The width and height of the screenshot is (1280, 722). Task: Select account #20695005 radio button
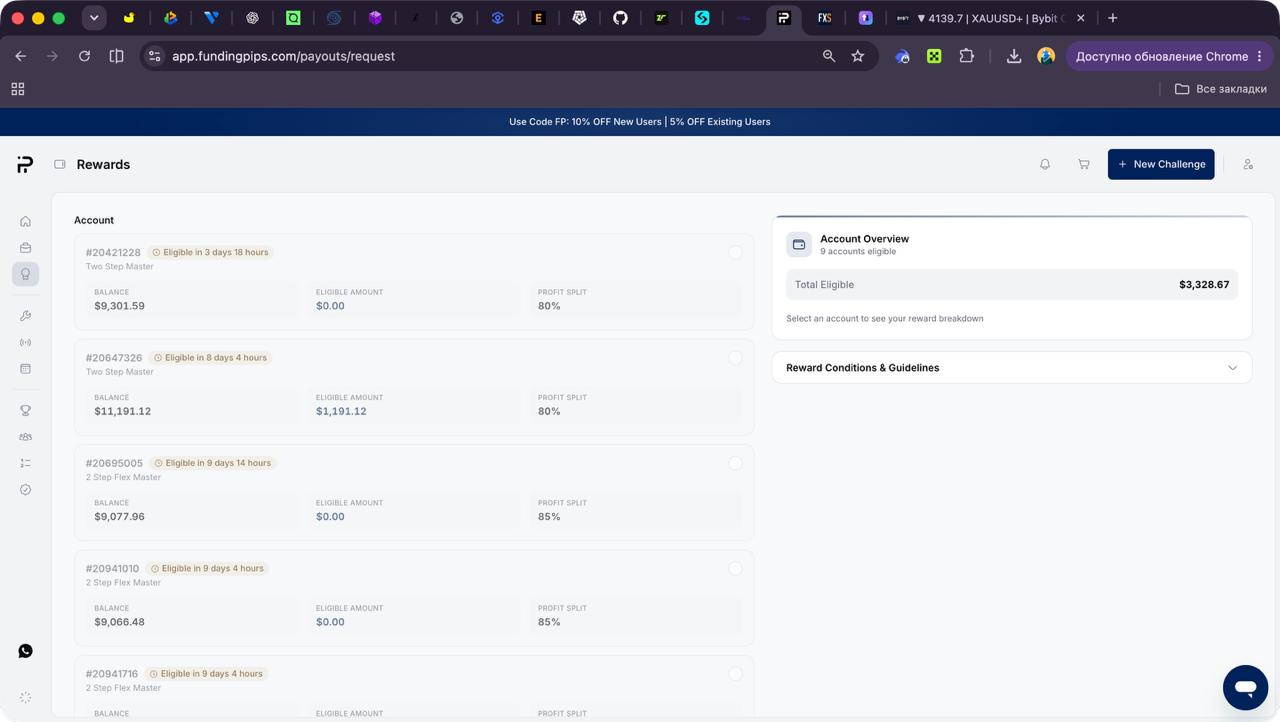point(735,463)
